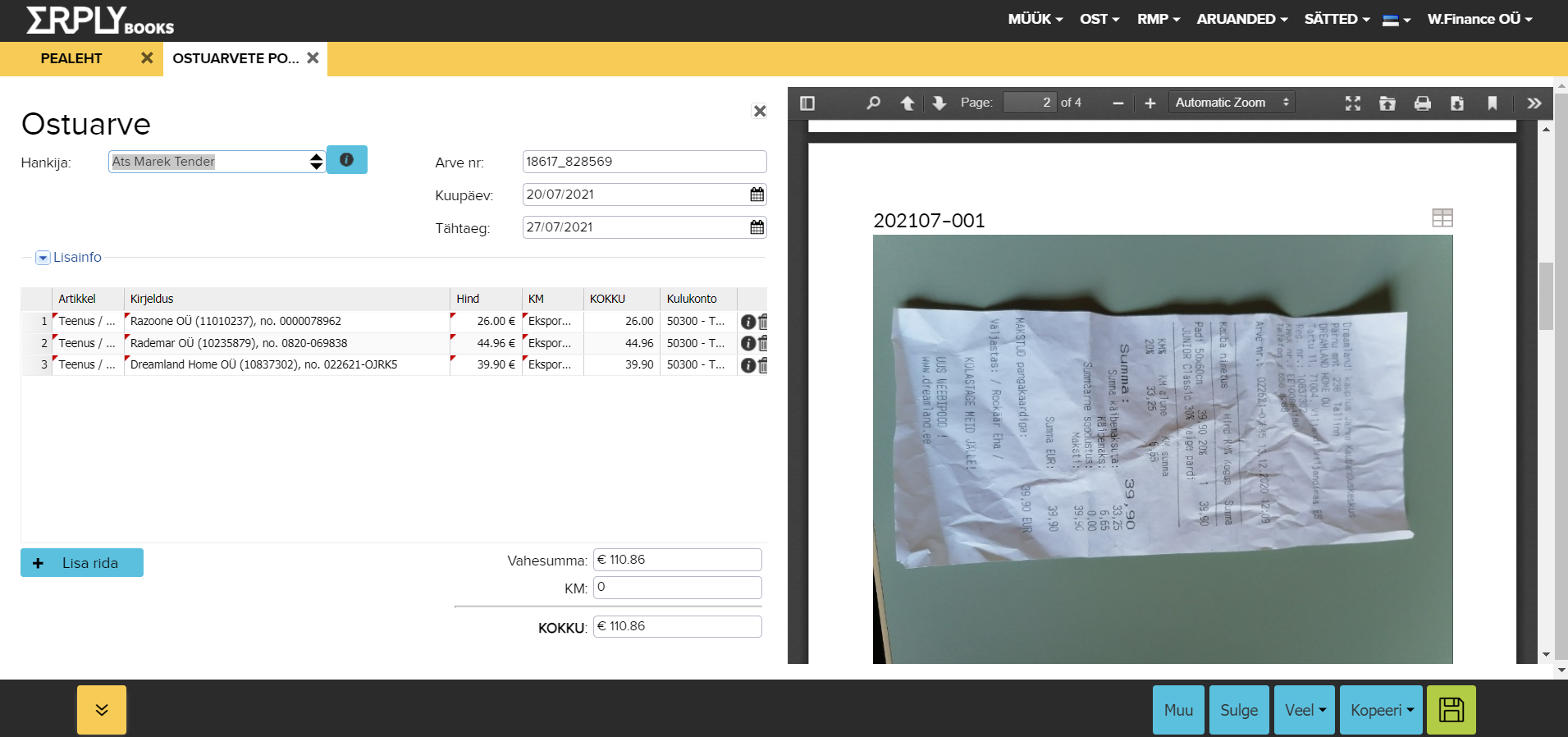1568x737 pixels.
Task: Open the Automatic Zoom dropdown
Action: click(1232, 103)
